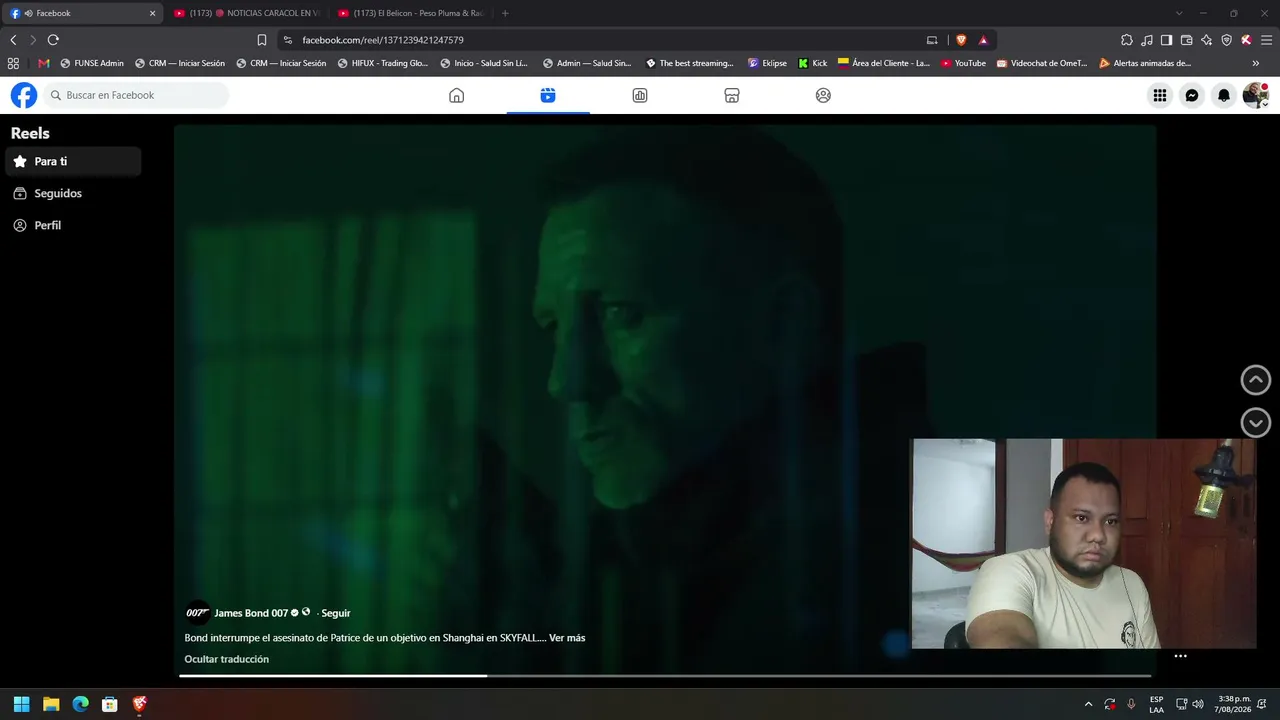The height and width of the screenshot is (720, 1280).
Task: Open the bookmarks bar apps grid icon
Action: pyautogui.click(x=13, y=63)
